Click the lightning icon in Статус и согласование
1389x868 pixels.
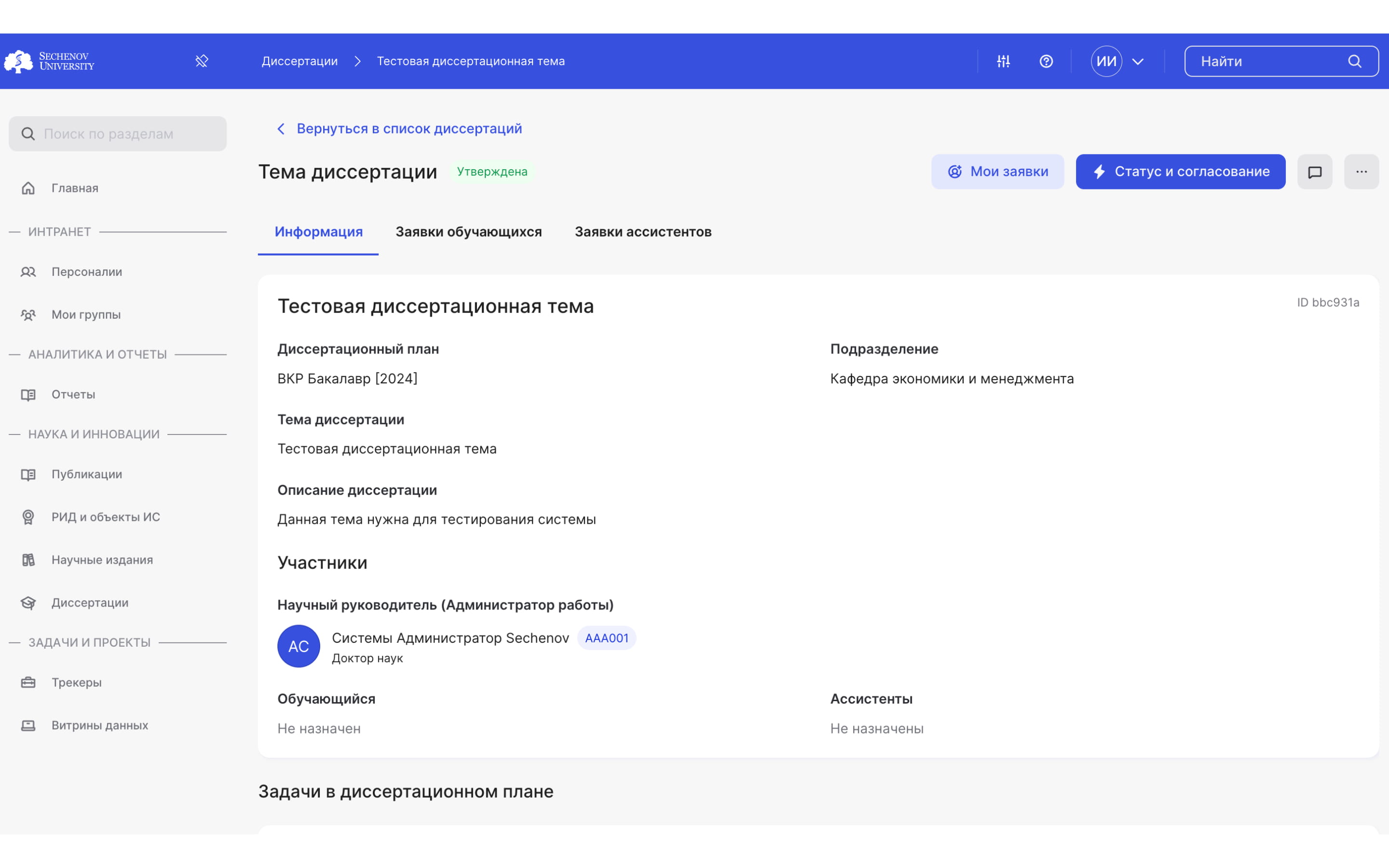(x=1099, y=172)
